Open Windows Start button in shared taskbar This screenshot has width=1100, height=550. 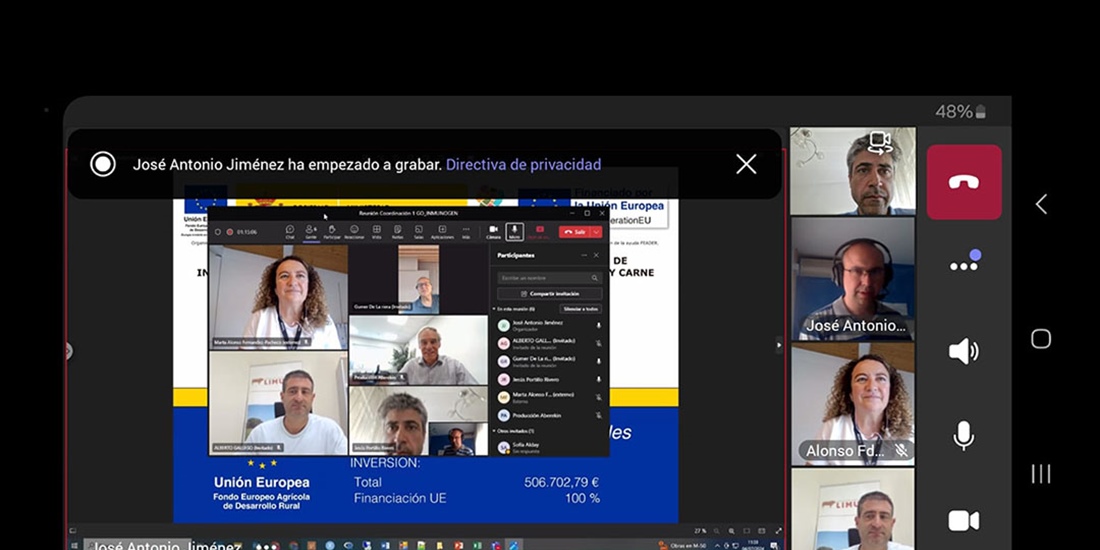pos(73,545)
